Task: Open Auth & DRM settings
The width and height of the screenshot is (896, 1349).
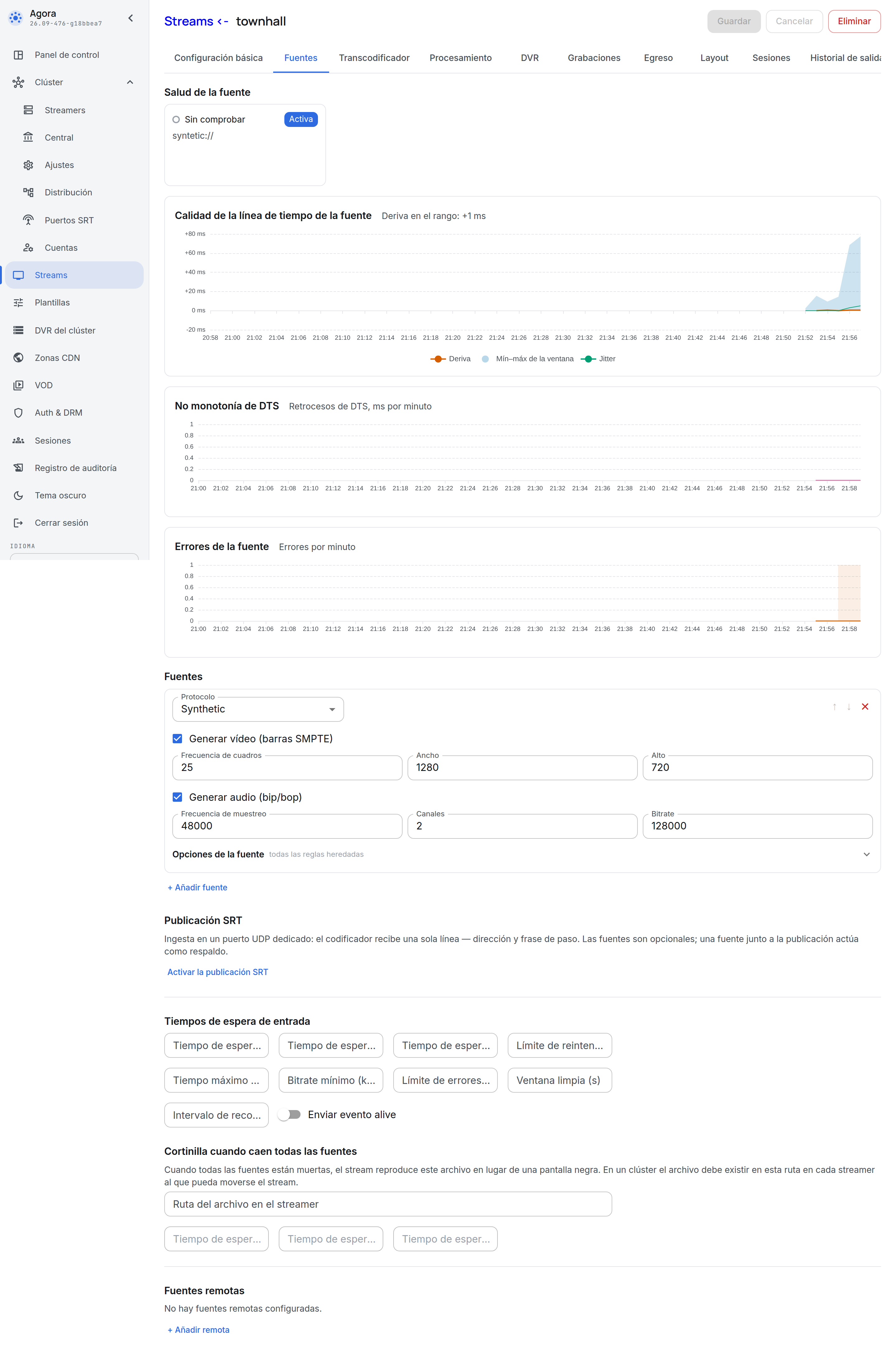Action: click(x=74, y=413)
